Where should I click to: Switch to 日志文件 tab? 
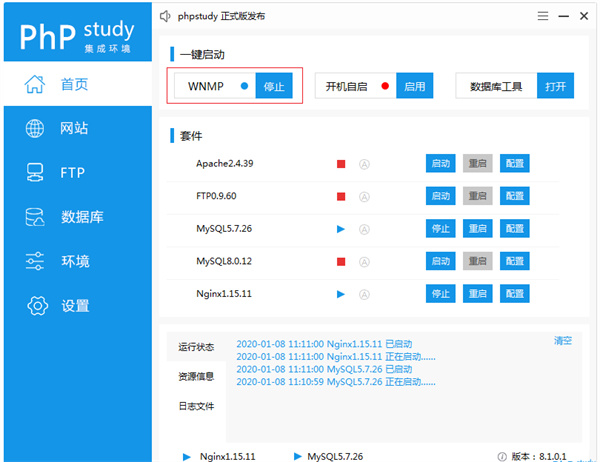[196, 406]
